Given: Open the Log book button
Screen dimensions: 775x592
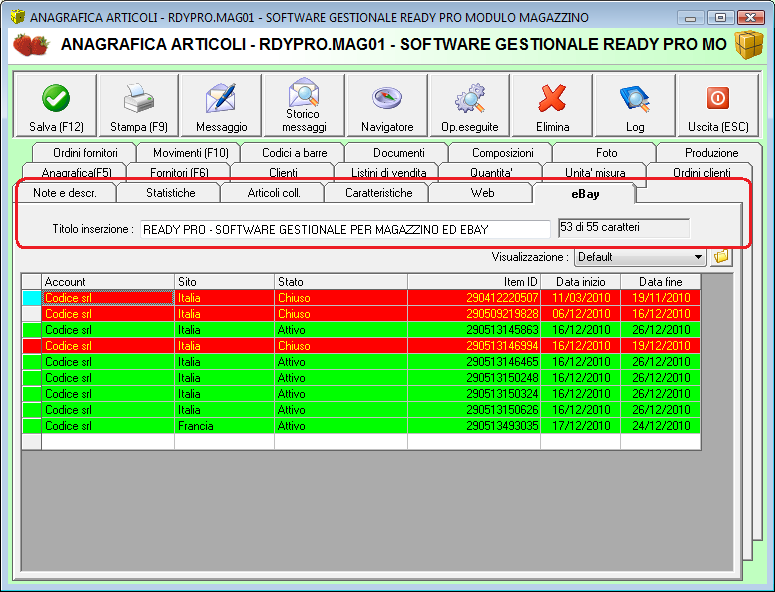Looking at the screenshot, I should 635,105.
